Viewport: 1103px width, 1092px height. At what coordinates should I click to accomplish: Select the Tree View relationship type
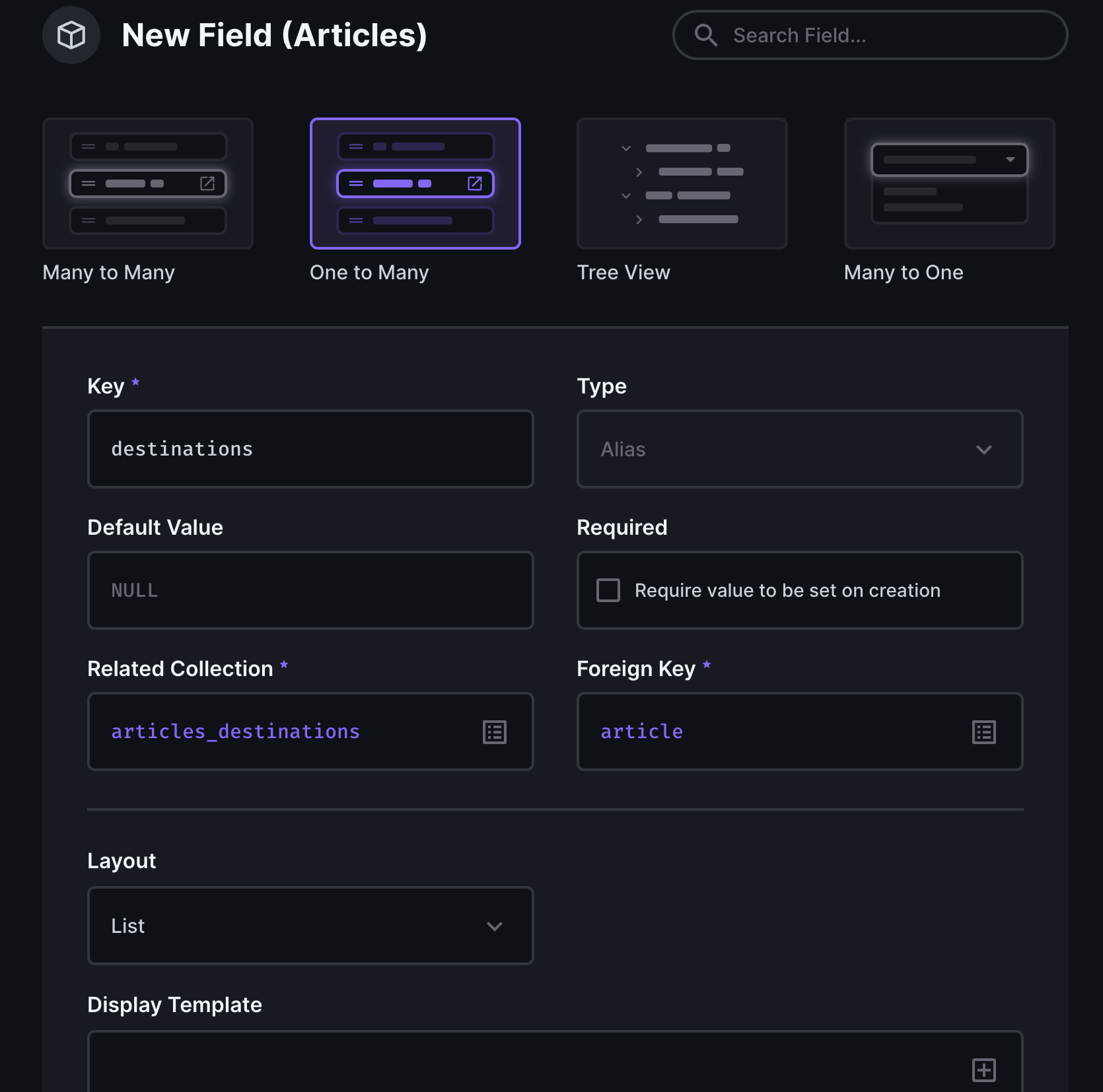682,184
